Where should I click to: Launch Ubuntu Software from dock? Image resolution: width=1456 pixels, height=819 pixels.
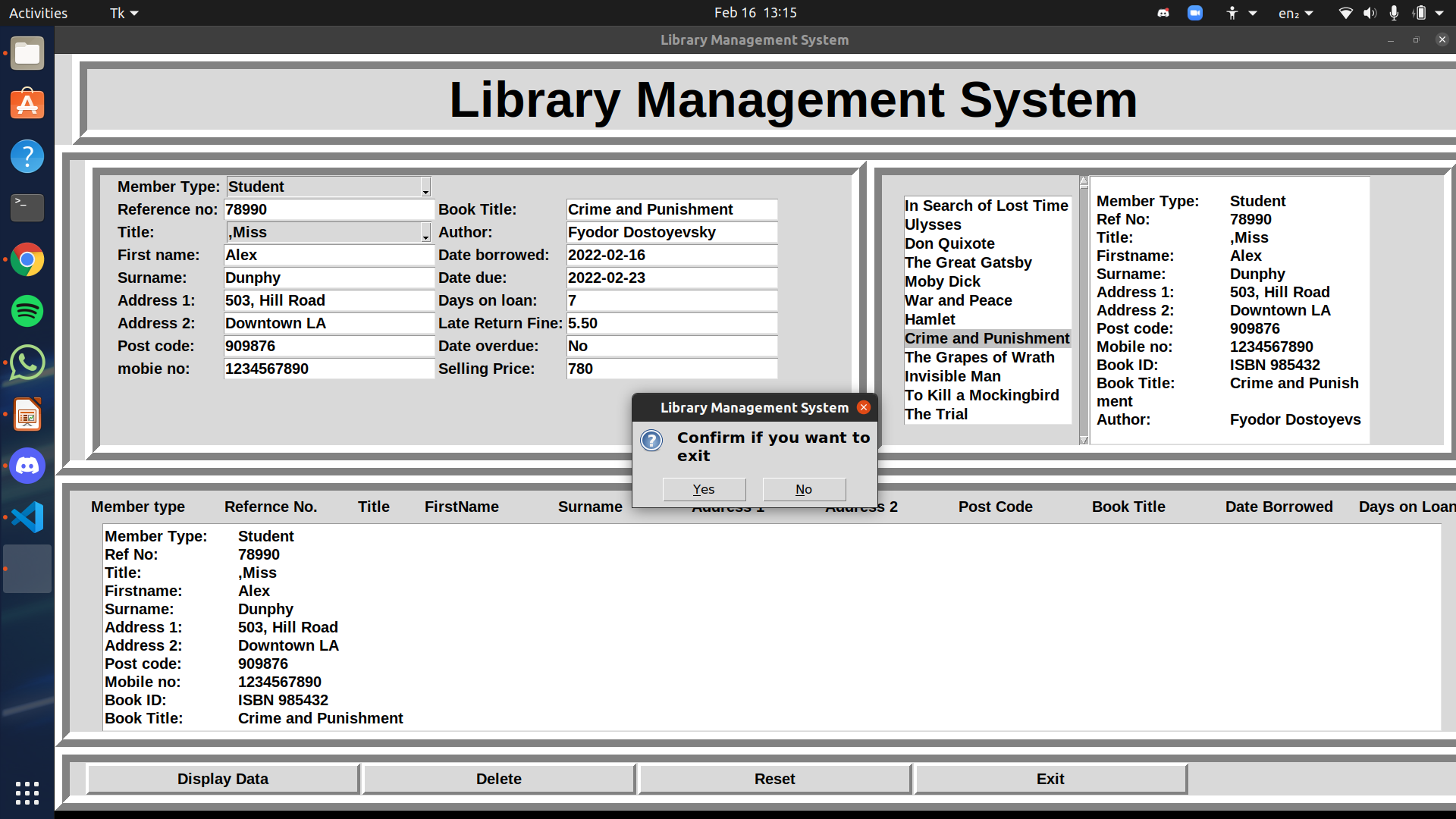coord(27,105)
